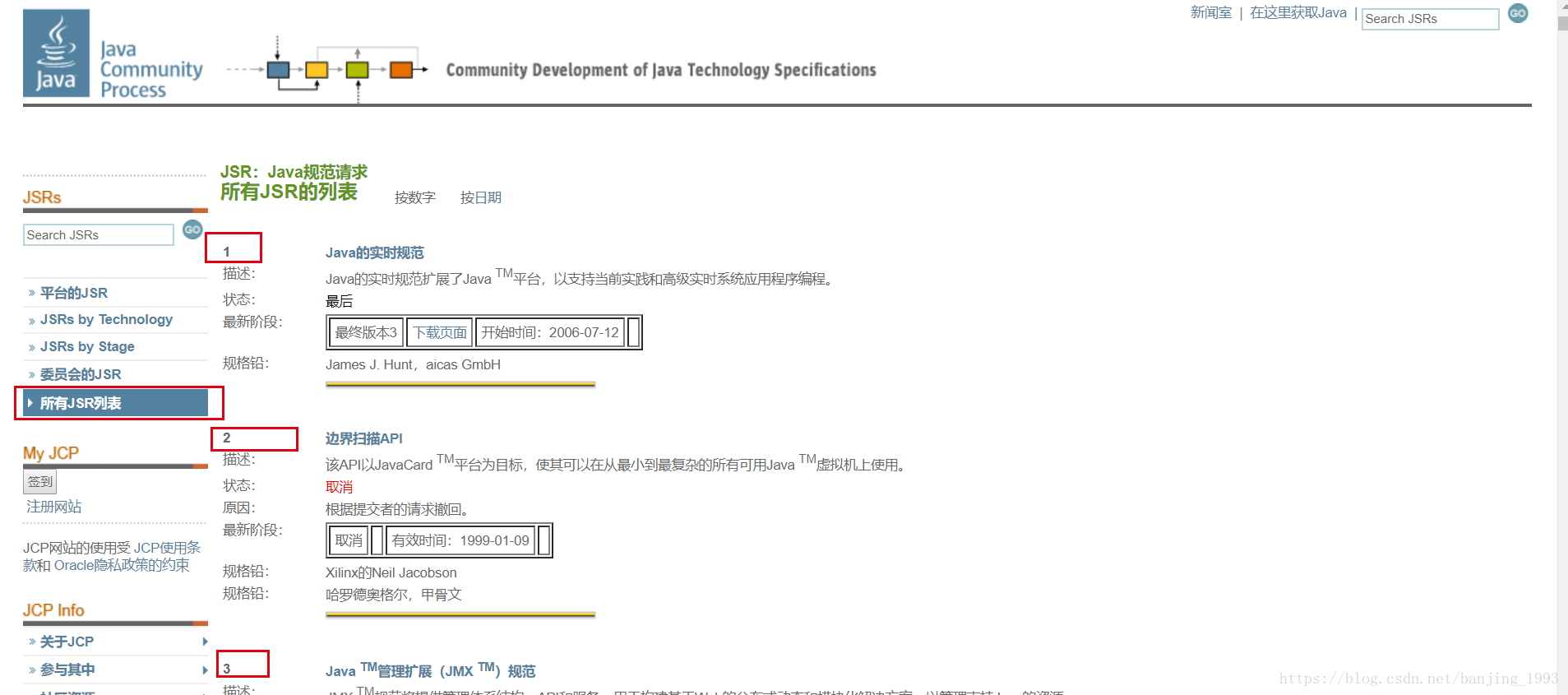Click the My JCP heading

click(x=51, y=453)
